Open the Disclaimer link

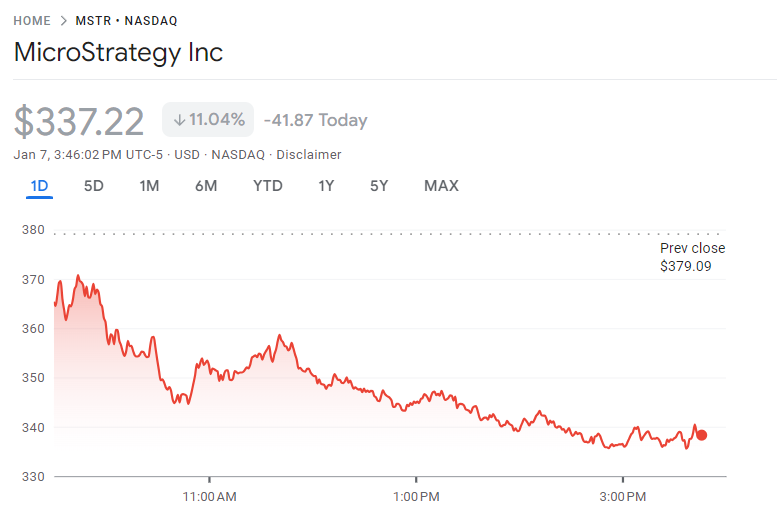[308, 155]
